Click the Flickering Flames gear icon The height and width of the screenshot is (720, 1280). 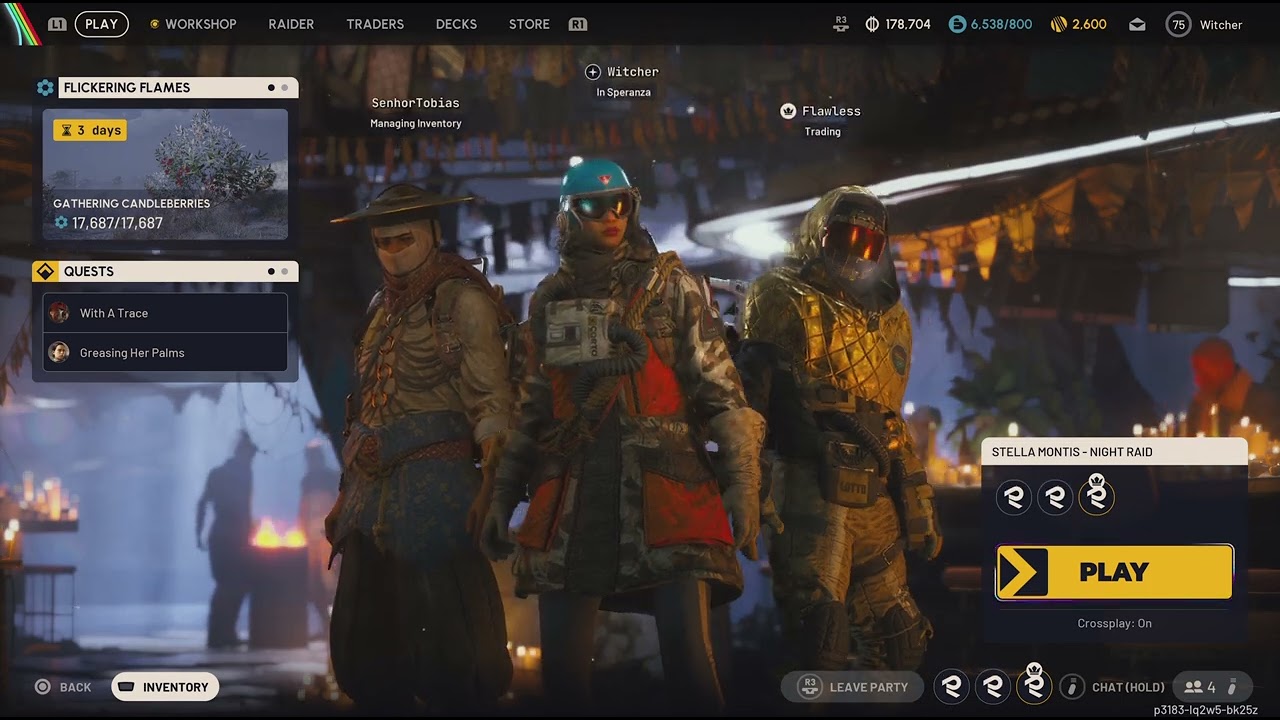(x=45, y=88)
